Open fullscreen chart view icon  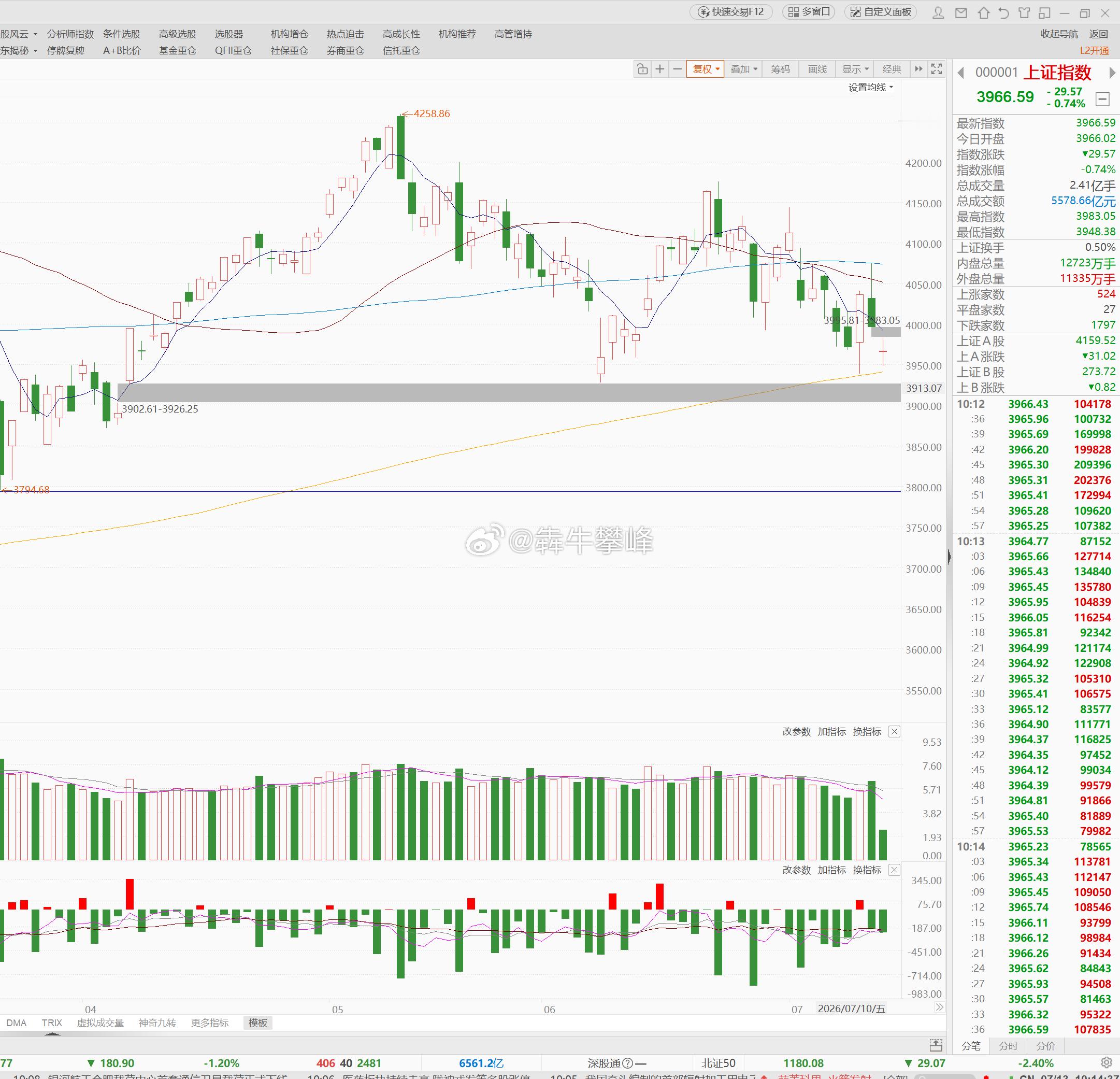coord(937,69)
